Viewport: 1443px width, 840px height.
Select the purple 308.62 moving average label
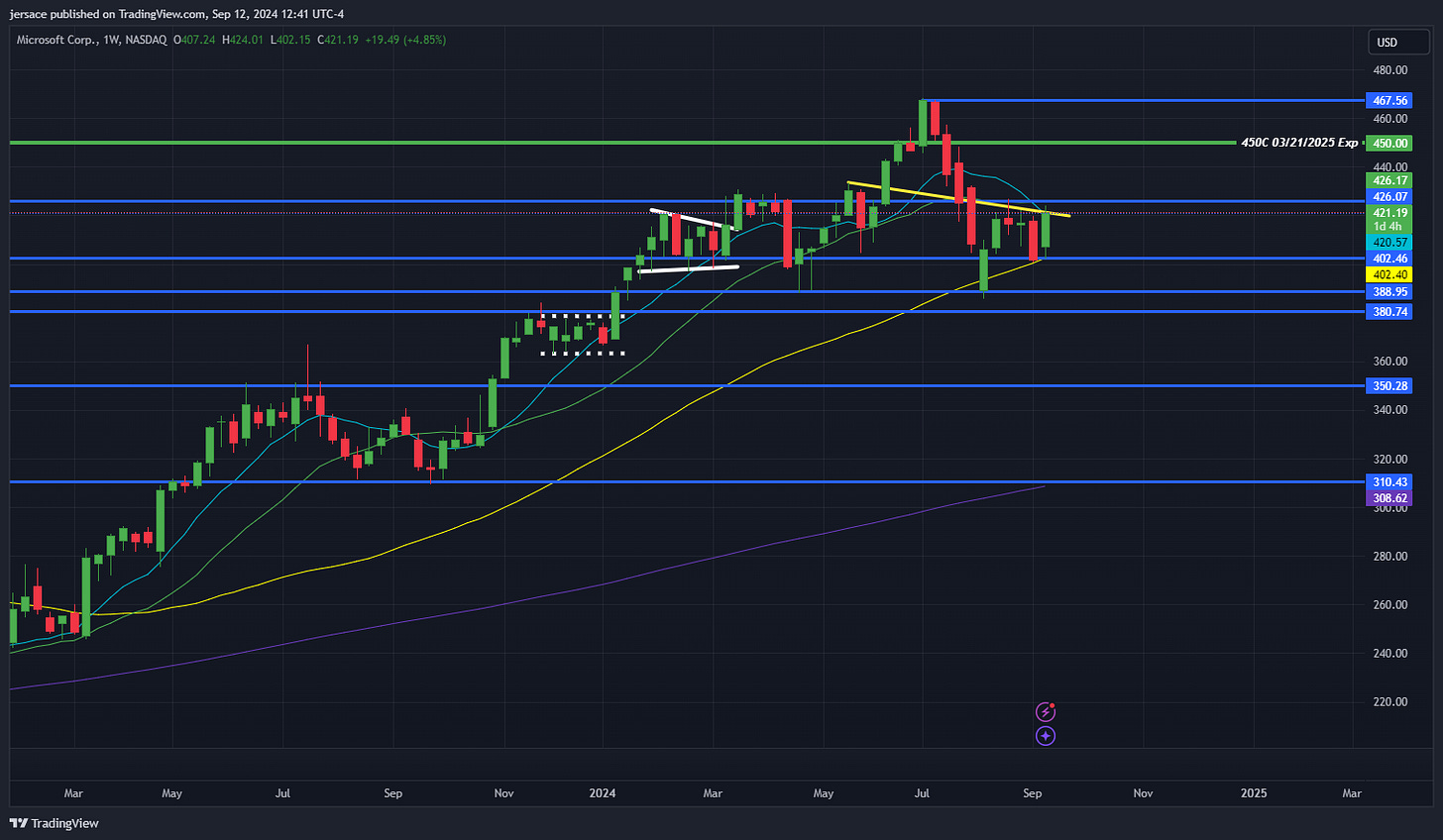1388,498
